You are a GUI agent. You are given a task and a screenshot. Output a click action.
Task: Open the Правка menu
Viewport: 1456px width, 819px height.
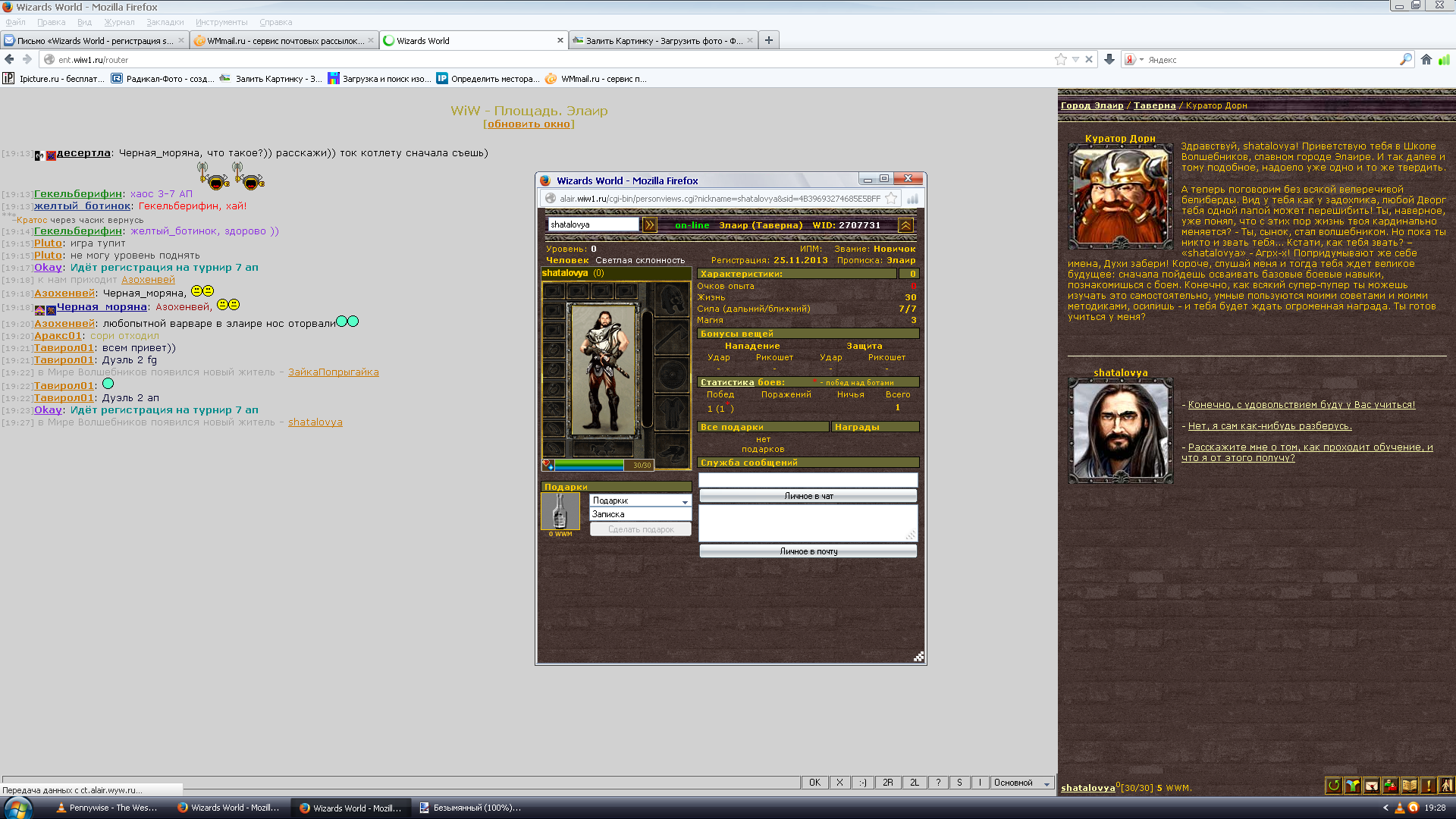[51, 22]
